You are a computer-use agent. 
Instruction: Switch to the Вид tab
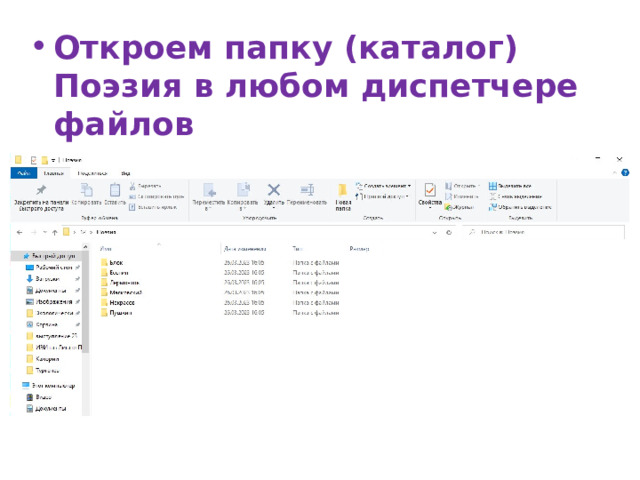pyautogui.click(x=126, y=173)
